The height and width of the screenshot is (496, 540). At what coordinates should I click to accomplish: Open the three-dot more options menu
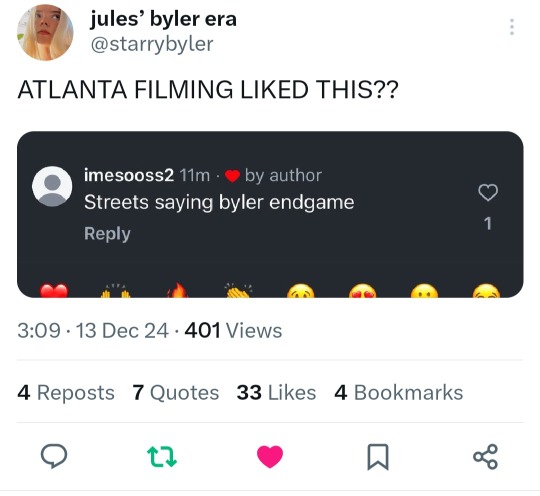click(512, 27)
